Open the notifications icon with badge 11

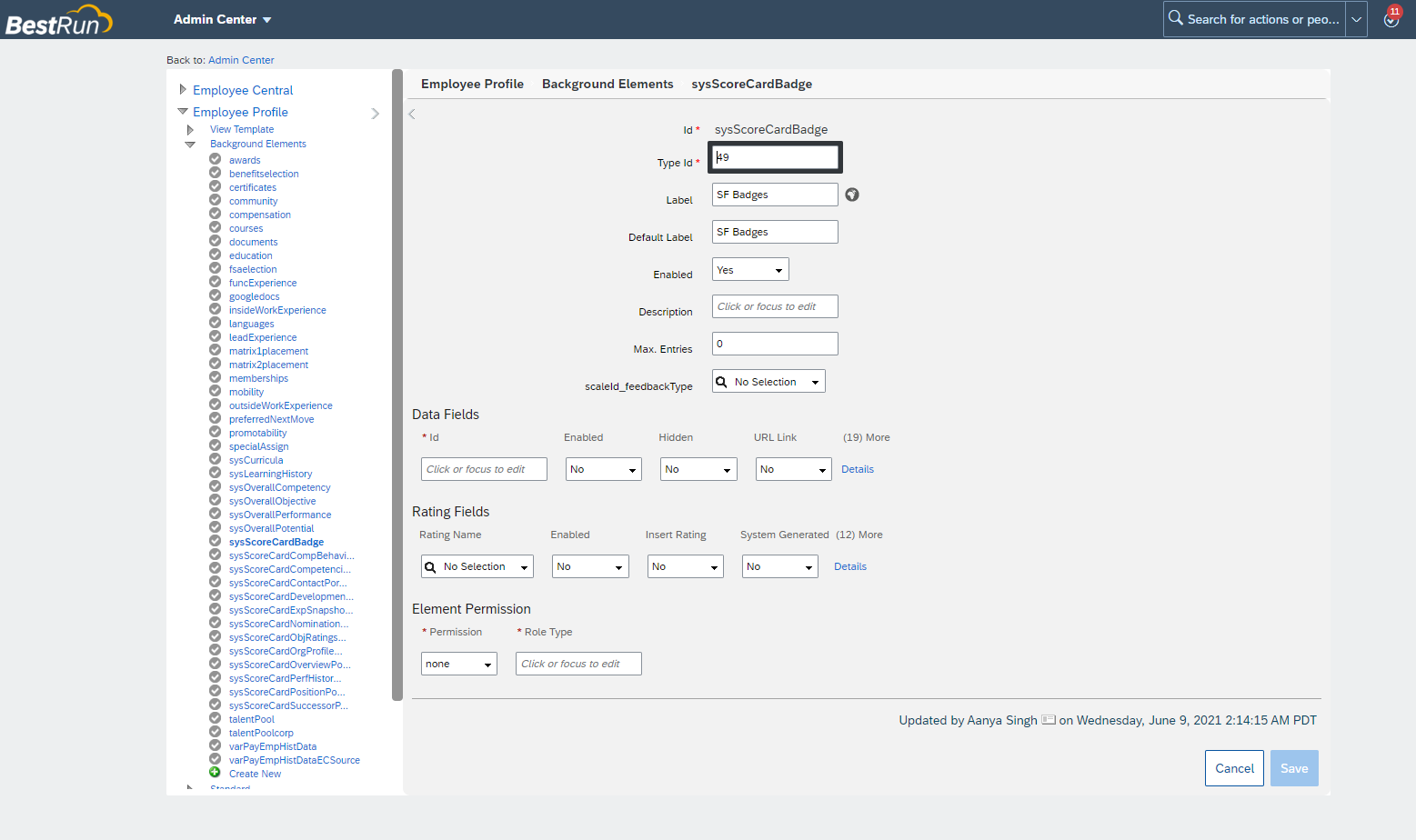click(1391, 19)
